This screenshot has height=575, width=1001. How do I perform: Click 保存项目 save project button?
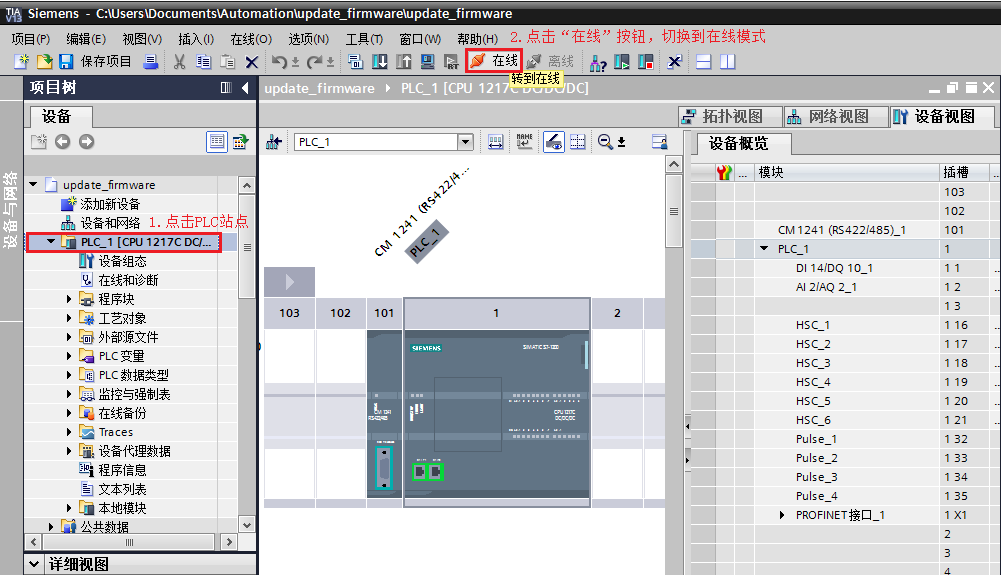click(95, 61)
